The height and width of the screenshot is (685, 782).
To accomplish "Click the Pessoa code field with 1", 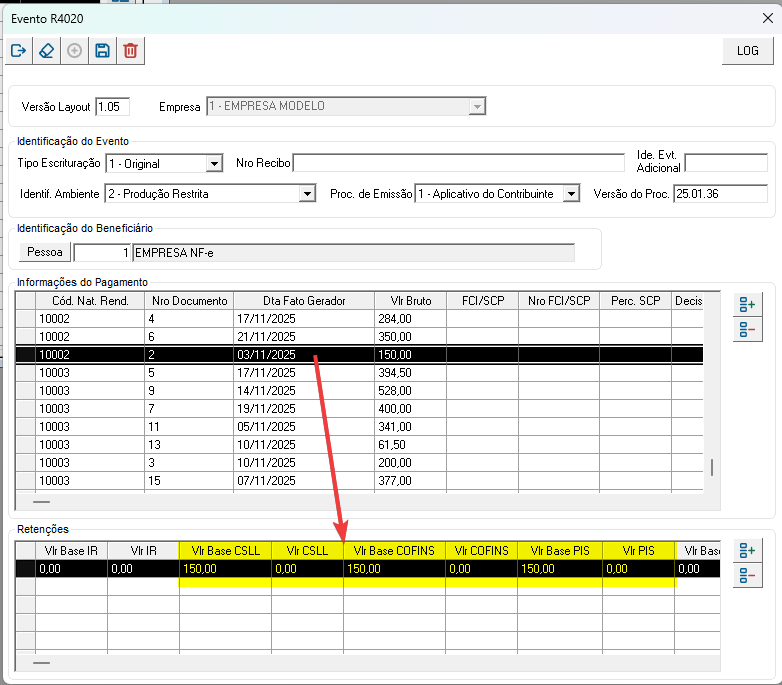I will pos(102,253).
